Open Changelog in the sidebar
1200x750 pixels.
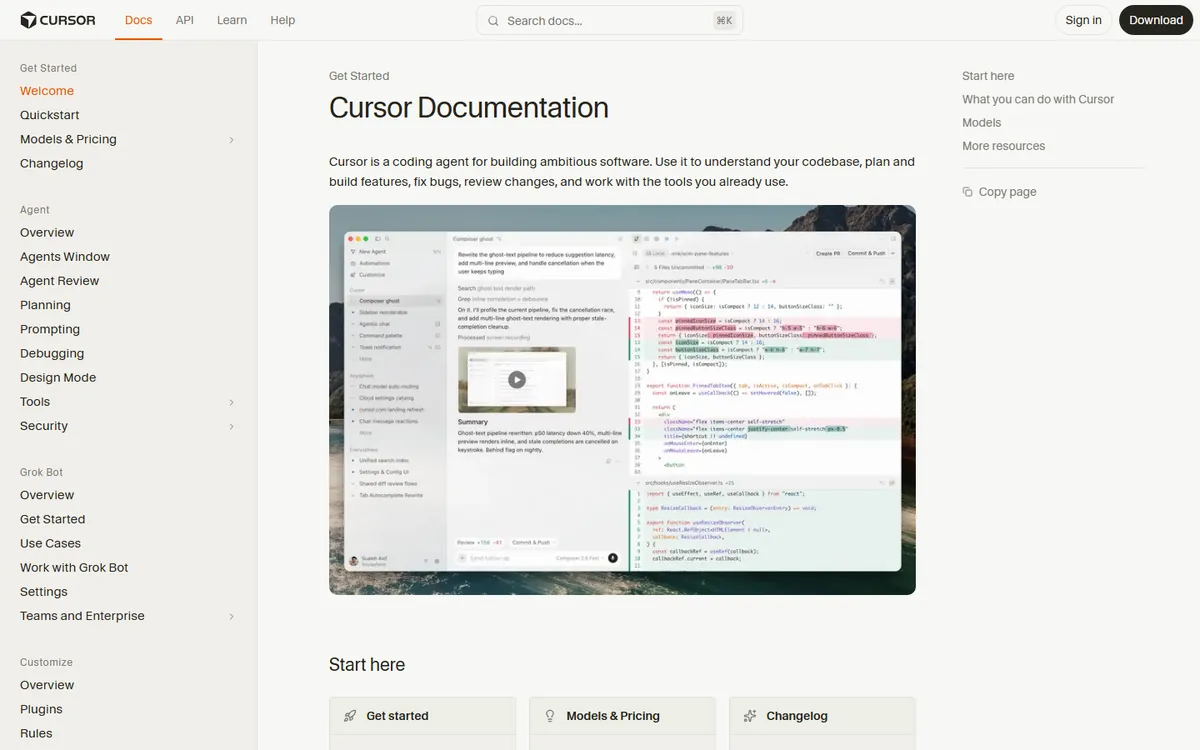(x=52, y=163)
